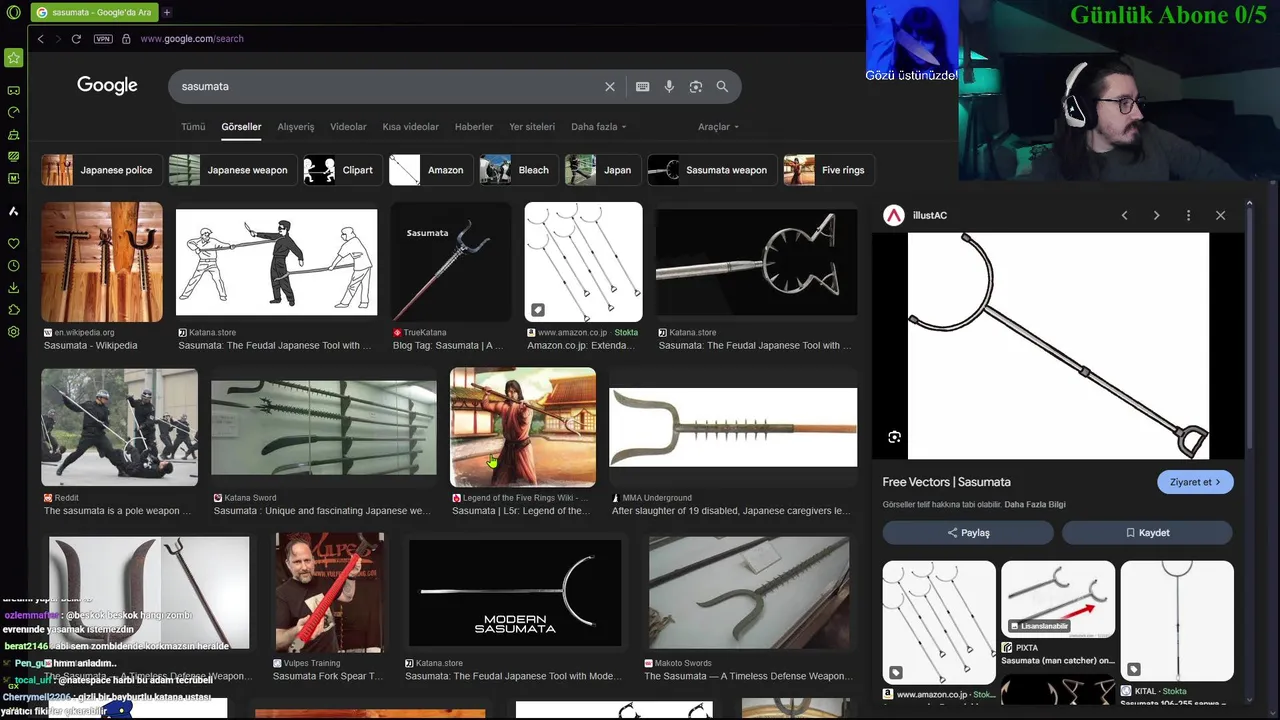Open the Free Vectors | Sasumata title link
This screenshot has width=1280, height=720.
946,482
